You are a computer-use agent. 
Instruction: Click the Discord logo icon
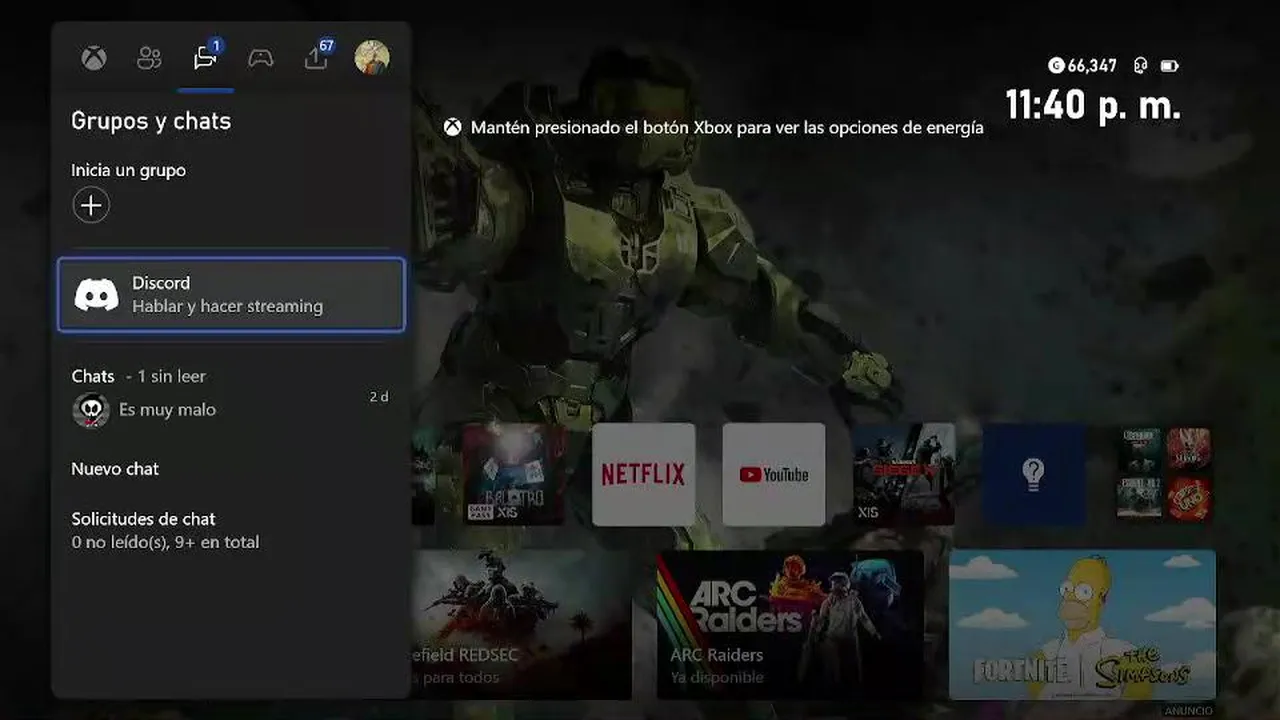pyautogui.click(x=96, y=295)
